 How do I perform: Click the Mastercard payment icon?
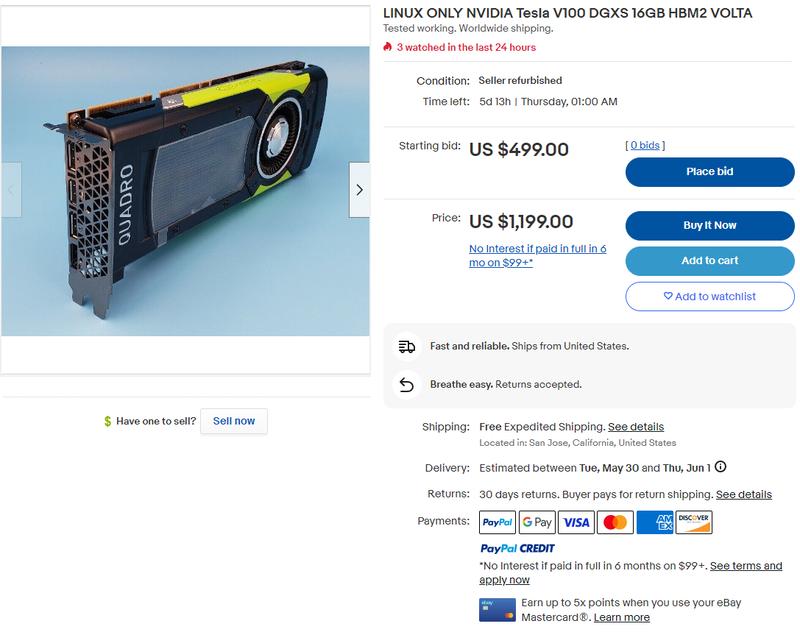(615, 522)
